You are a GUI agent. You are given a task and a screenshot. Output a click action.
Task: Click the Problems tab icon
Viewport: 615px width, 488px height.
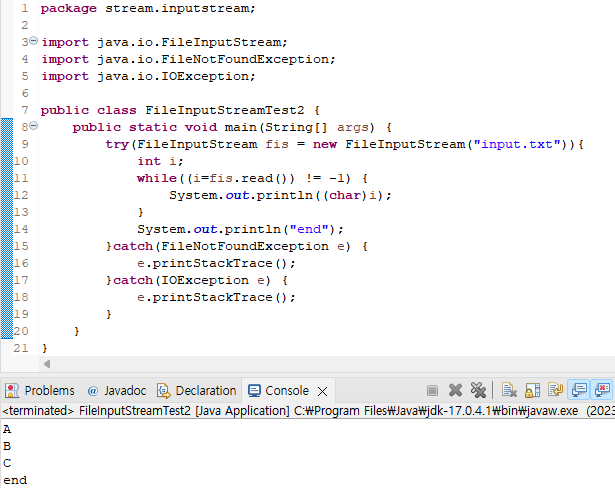coord(12,391)
